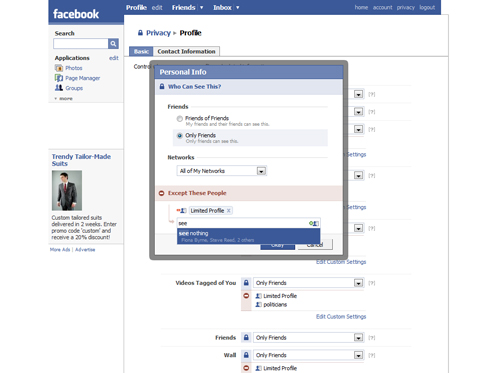The width and height of the screenshot is (500, 373).
Task: Open Profile in top navigation
Action: [x=136, y=7]
